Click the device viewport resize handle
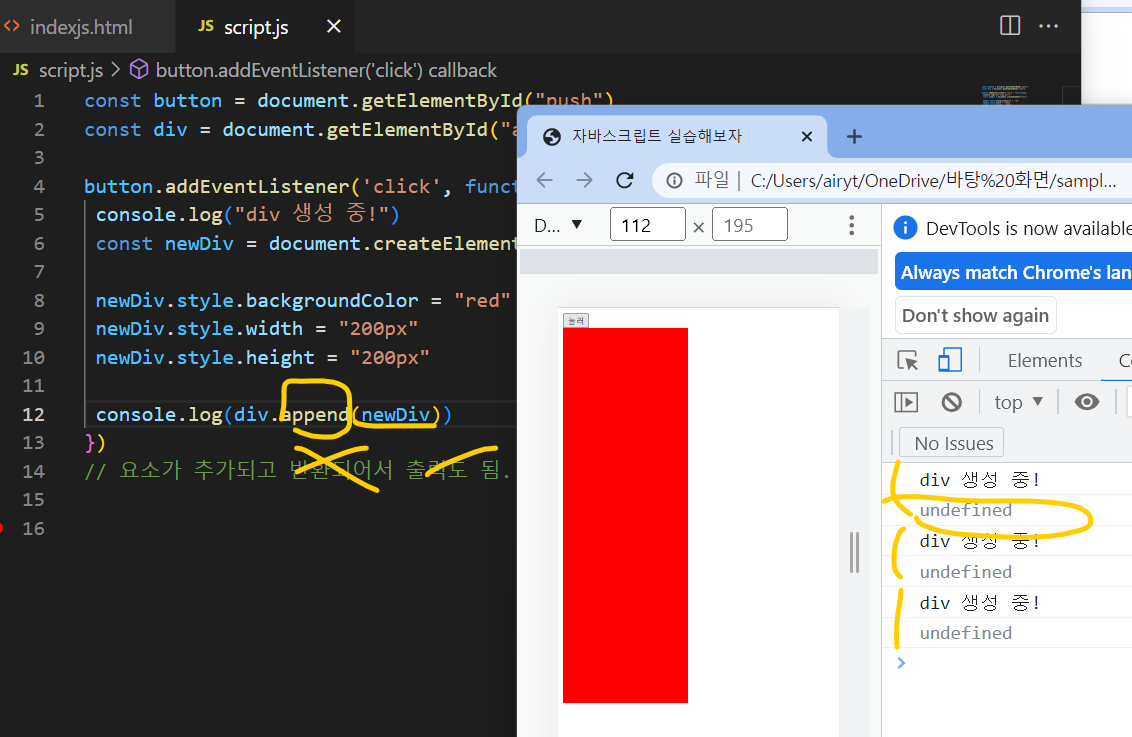This screenshot has width=1132, height=737. click(855, 552)
